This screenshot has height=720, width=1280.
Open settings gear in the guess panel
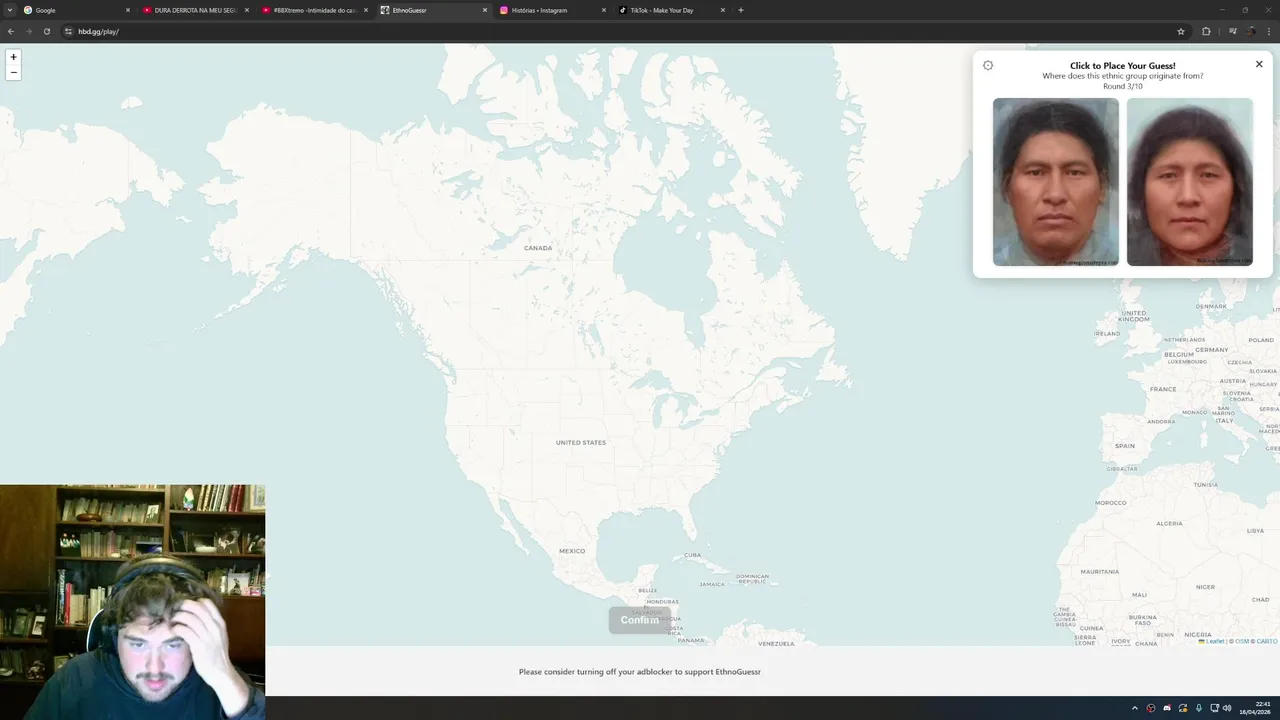(988, 65)
